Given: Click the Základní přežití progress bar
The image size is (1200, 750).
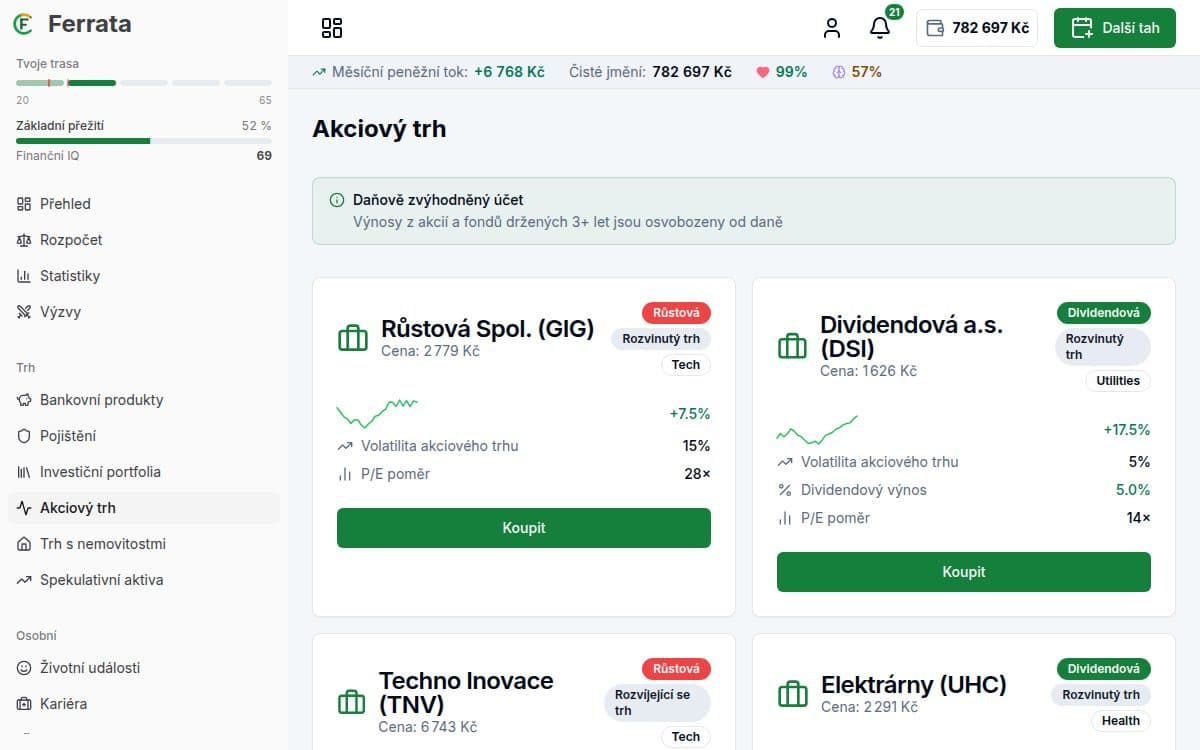Looking at the screenshot, I should 144,141.
